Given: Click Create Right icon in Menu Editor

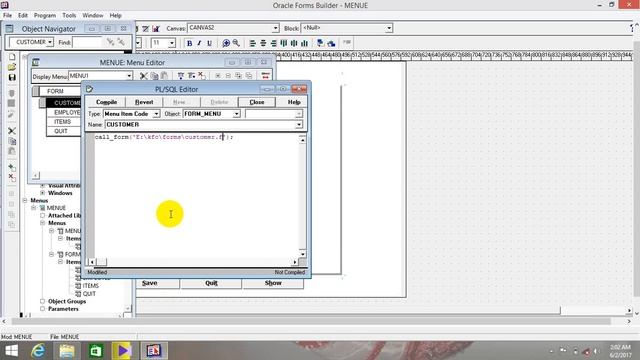Looking at the screenshot, I should click(x=191, y=76).
